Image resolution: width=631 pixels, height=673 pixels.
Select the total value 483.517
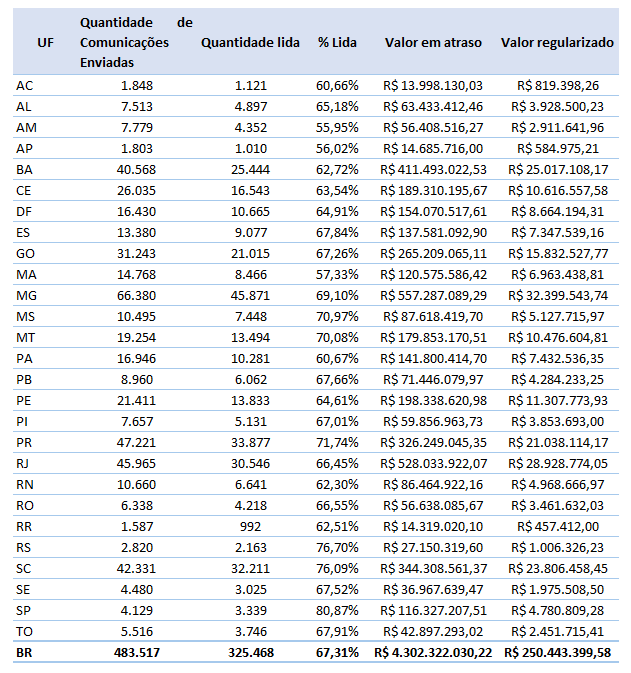tap(135, 652)
